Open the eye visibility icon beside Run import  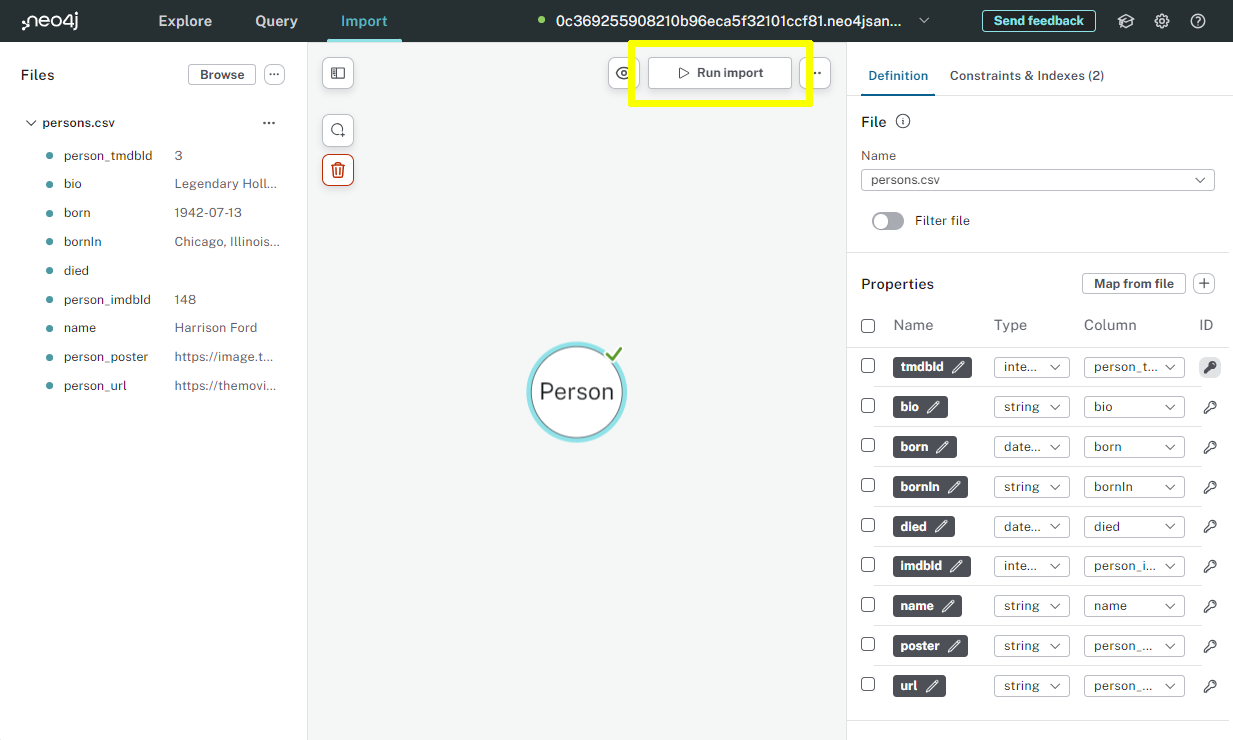point(623,72)
